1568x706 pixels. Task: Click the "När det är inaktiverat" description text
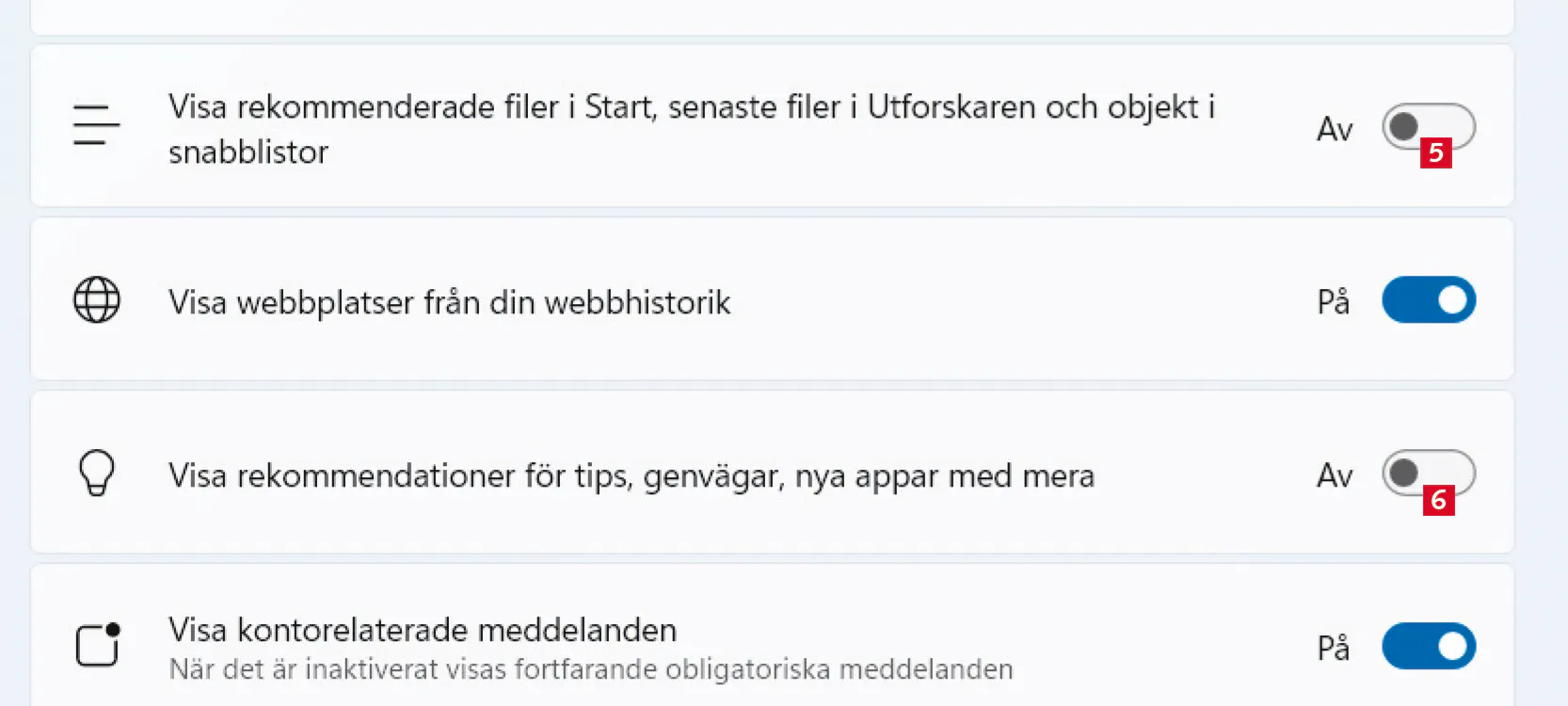tap(590, 669)
